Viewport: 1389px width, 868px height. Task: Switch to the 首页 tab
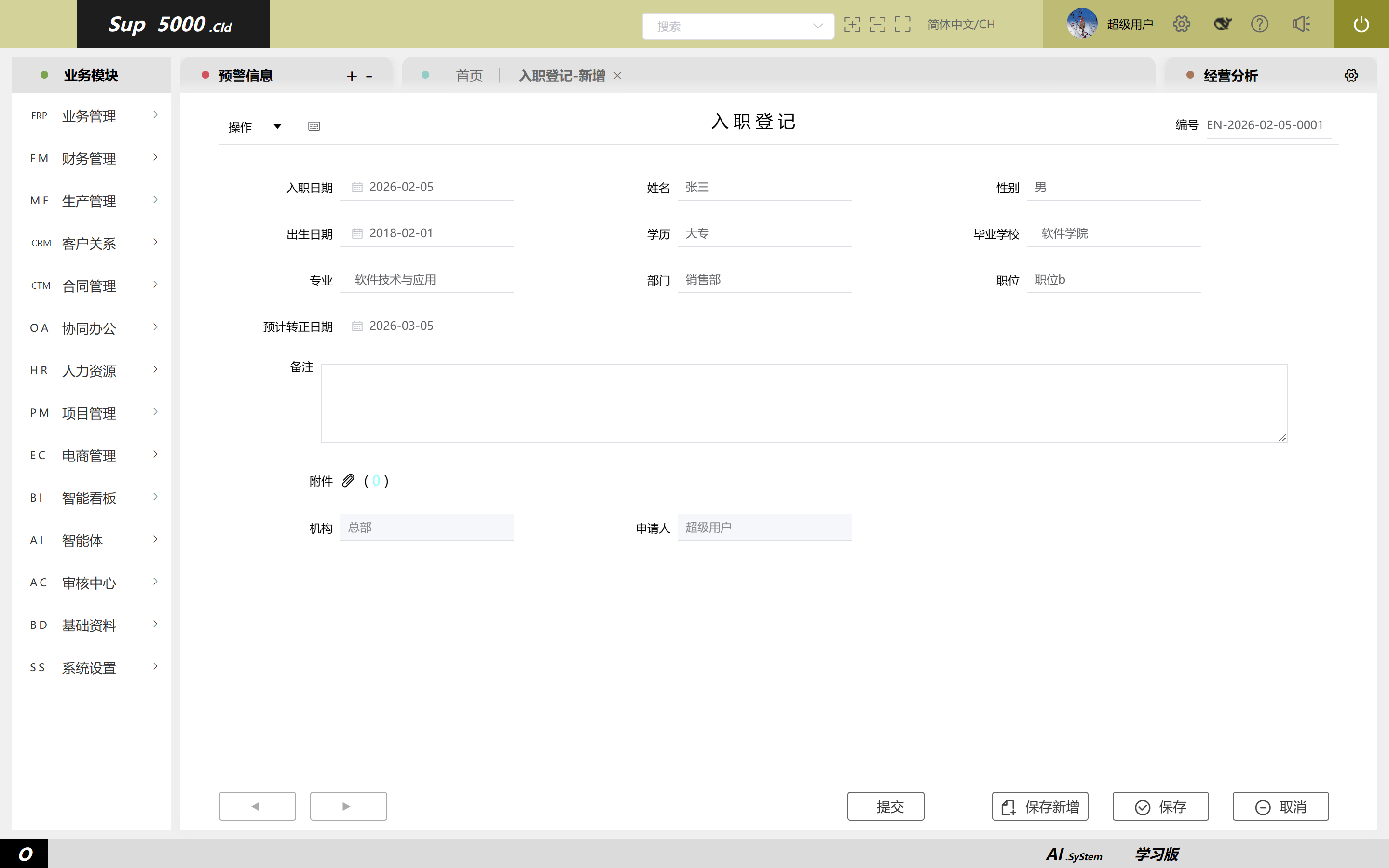tap(469, 76)
